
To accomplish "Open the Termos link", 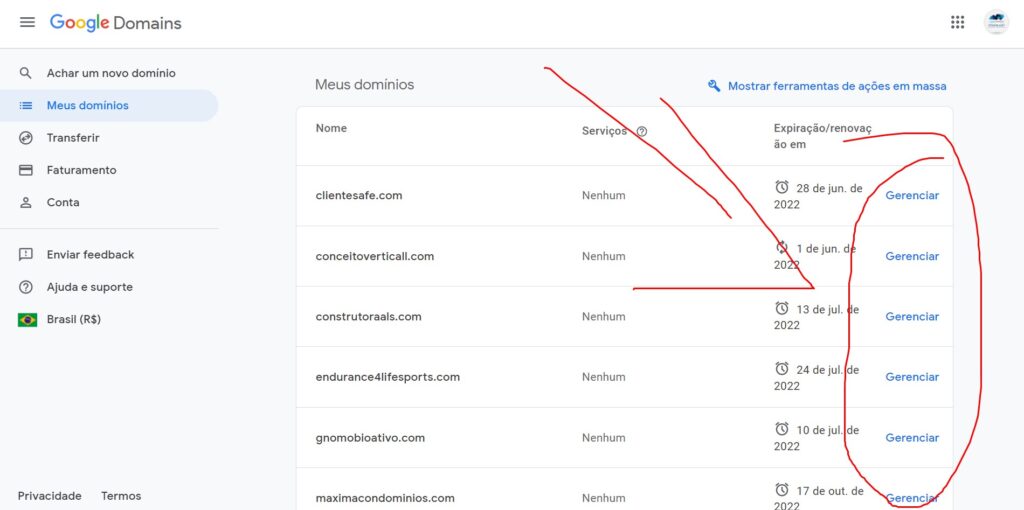I will (121, 496).
